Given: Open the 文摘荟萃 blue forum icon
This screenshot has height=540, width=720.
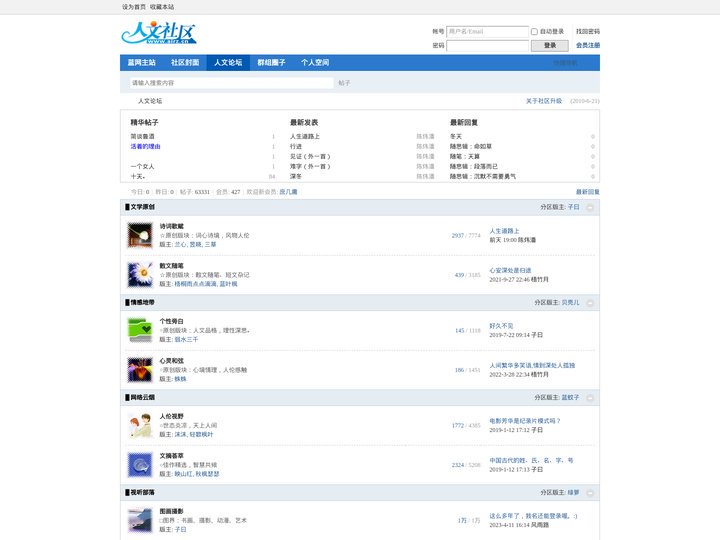Looking at the screenshot, I should click(140, 465).
